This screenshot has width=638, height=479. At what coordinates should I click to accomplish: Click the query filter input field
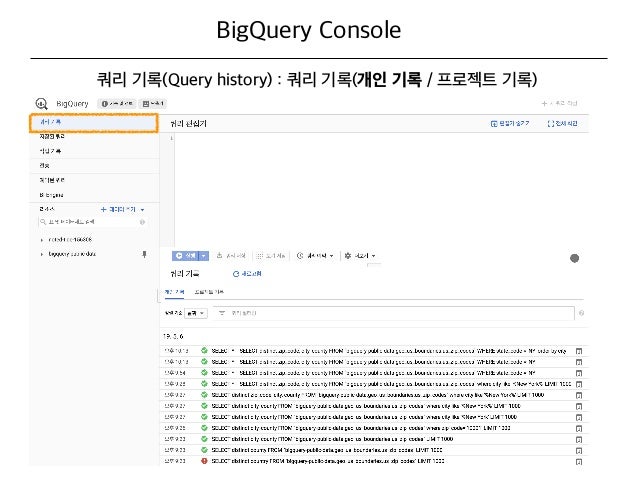tap(394, 313)
